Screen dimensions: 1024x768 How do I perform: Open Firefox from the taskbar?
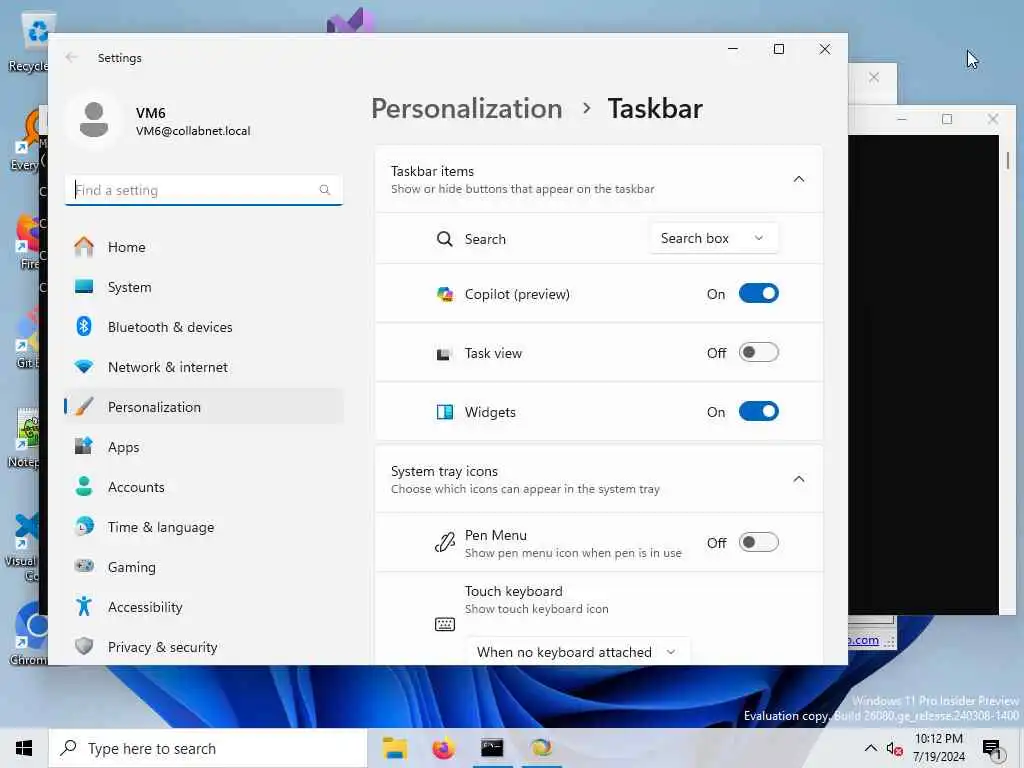[x=443, y=748]
